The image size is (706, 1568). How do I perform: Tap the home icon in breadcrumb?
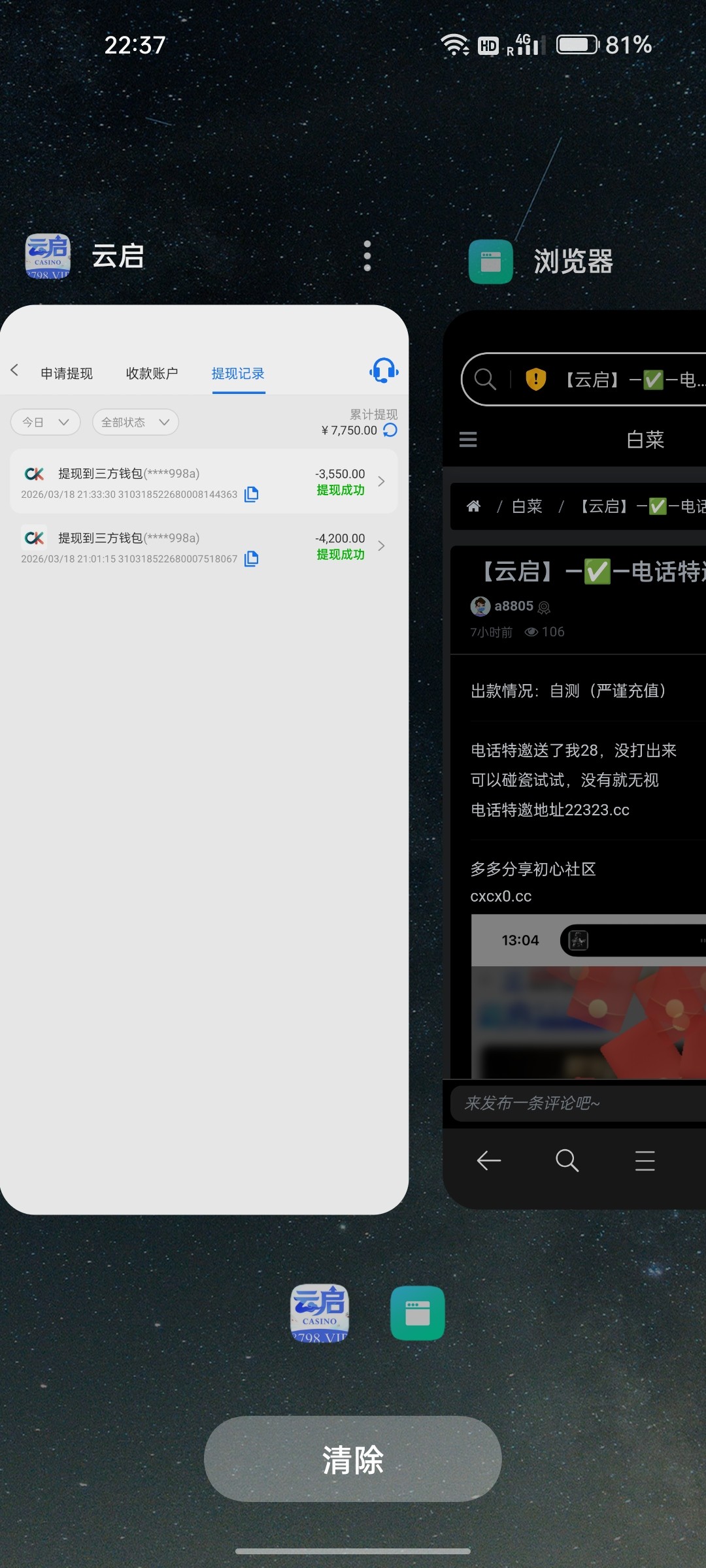click(474, 506)
